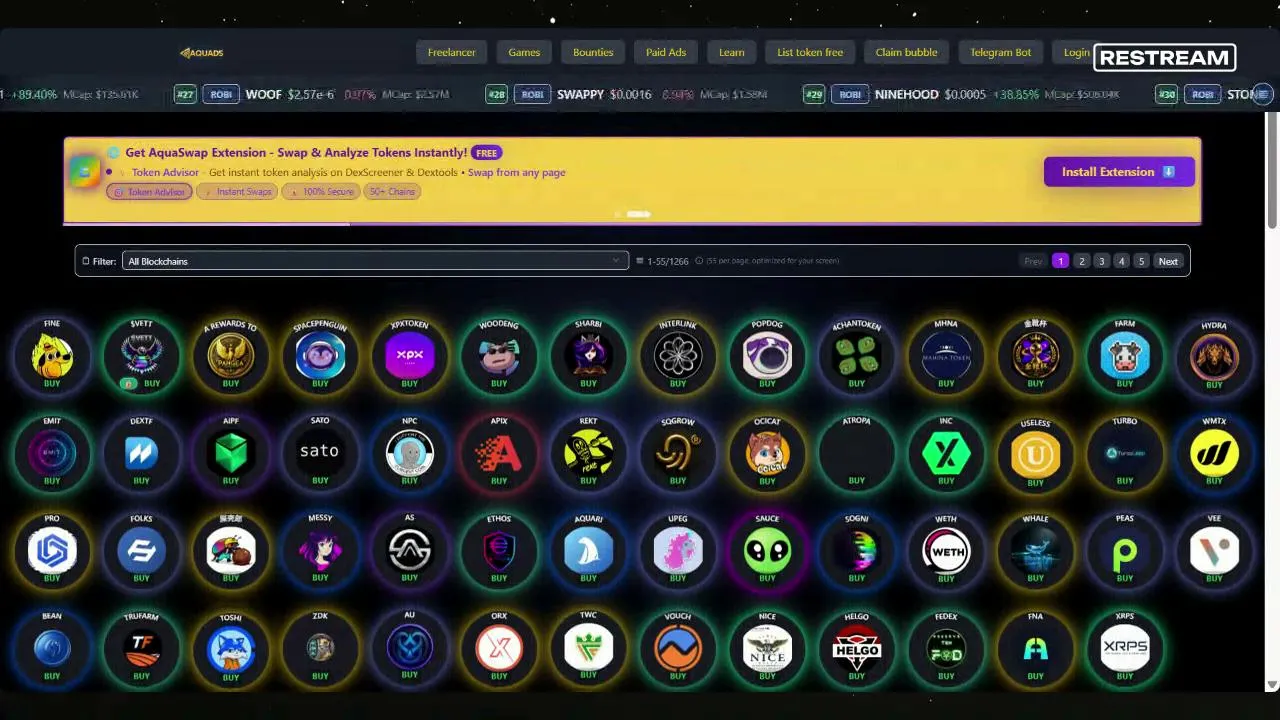Image resolution: width=1280 pixels, height=720 pixels.
Task: Select the DEXTF token icon
Action: (x=141, y=453)
